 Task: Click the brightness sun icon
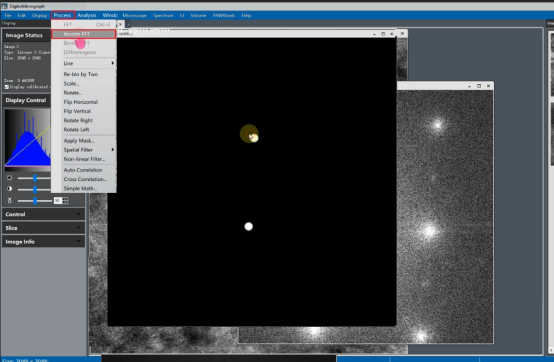pyautogui.click(x=10, y=178)
